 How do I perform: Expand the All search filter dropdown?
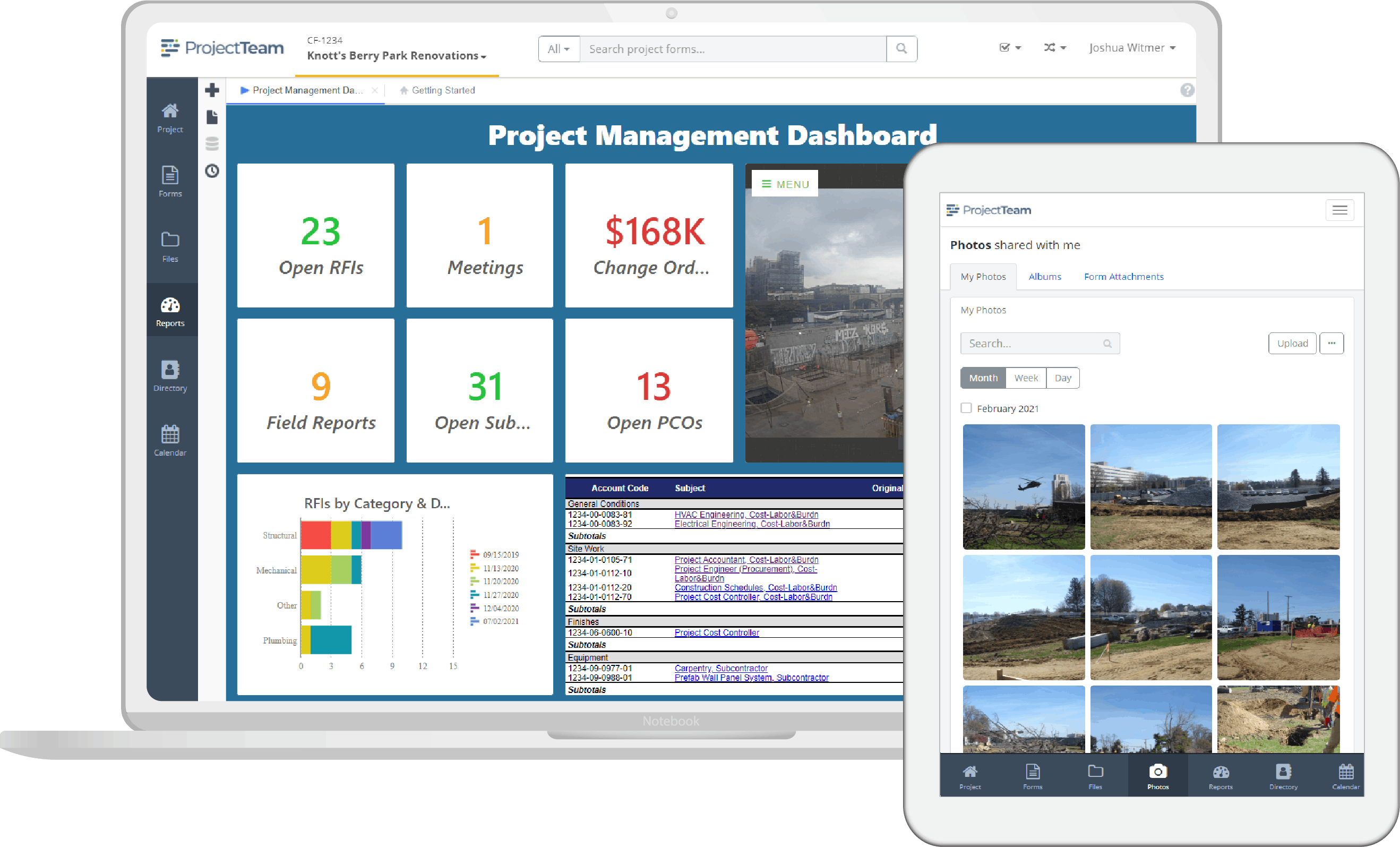click(559, 49)
